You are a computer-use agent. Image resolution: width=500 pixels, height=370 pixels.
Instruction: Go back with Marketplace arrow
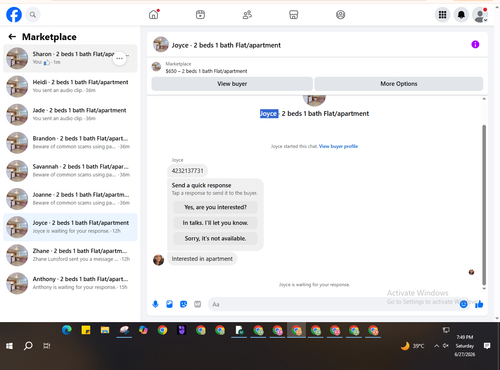click(x=12, y=37)
